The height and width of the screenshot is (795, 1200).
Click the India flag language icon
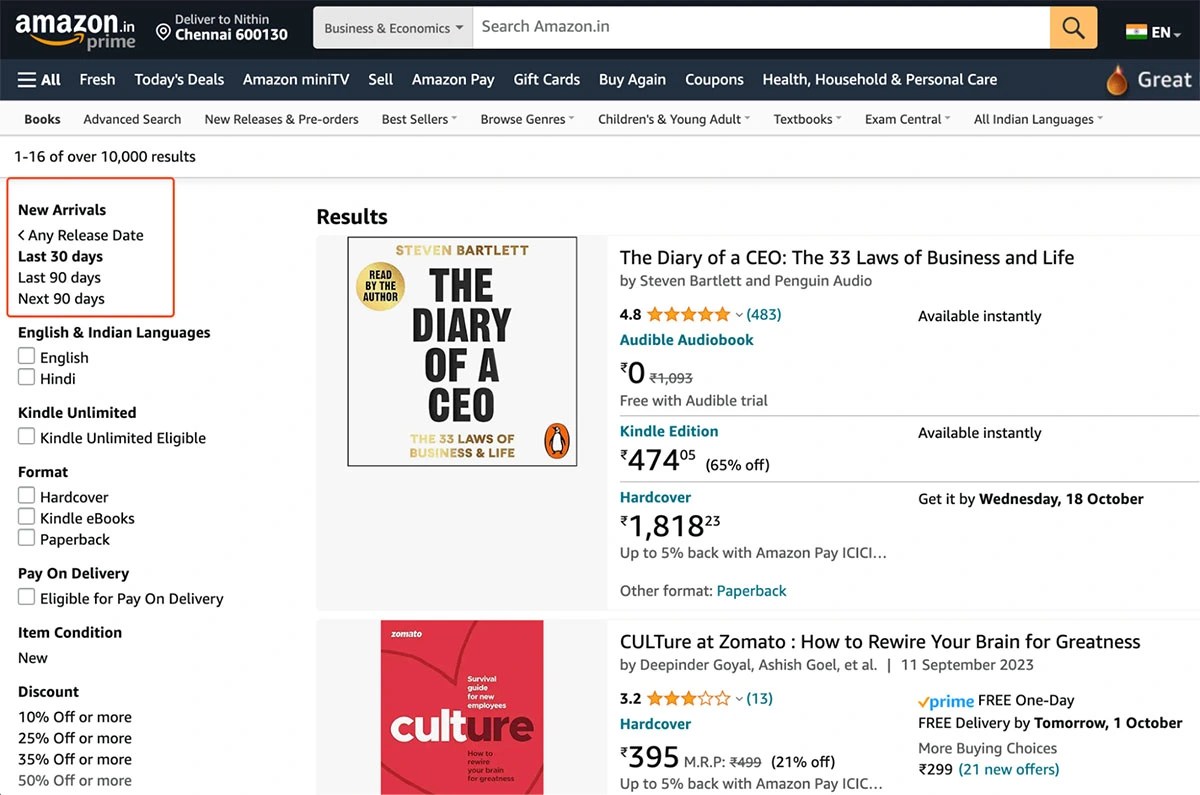pos(1135,31)
